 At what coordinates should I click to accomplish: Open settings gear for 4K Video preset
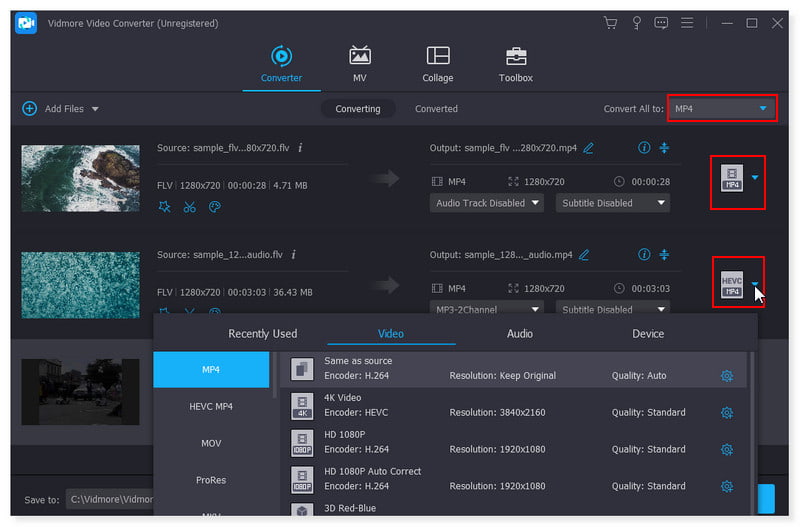tap(727, 412)
